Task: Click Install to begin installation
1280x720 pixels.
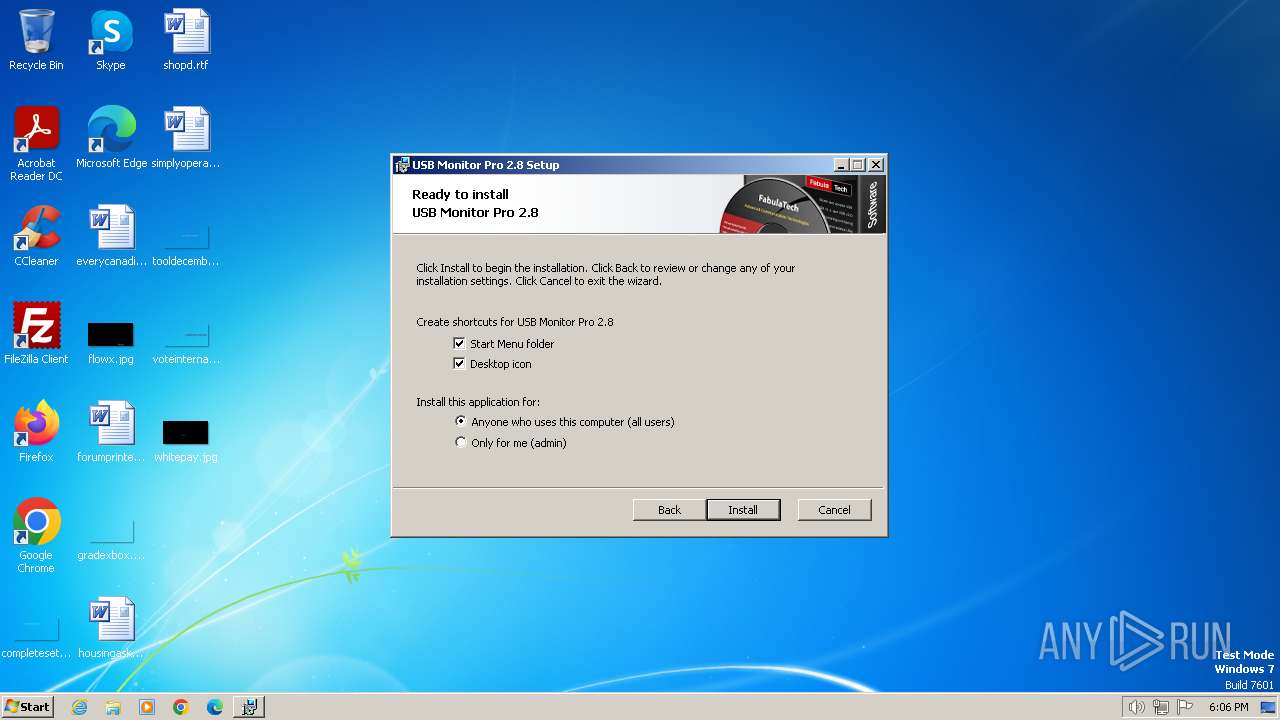Action: [x=743, y=510]
